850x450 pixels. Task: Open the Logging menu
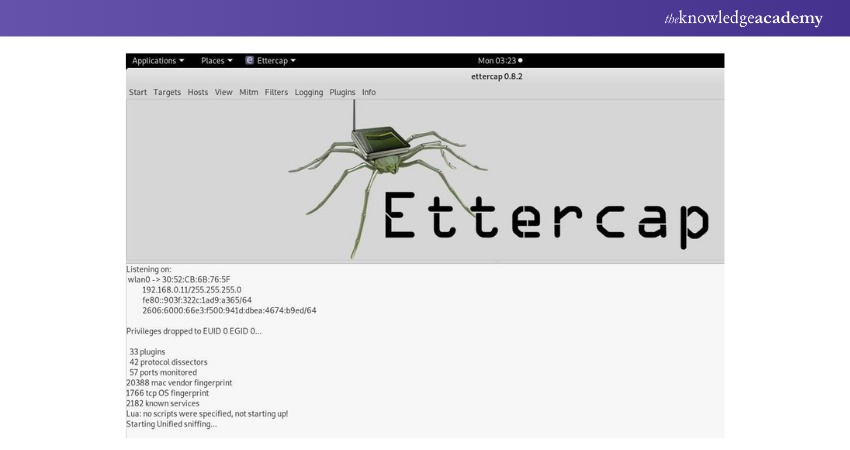[309, 92]
